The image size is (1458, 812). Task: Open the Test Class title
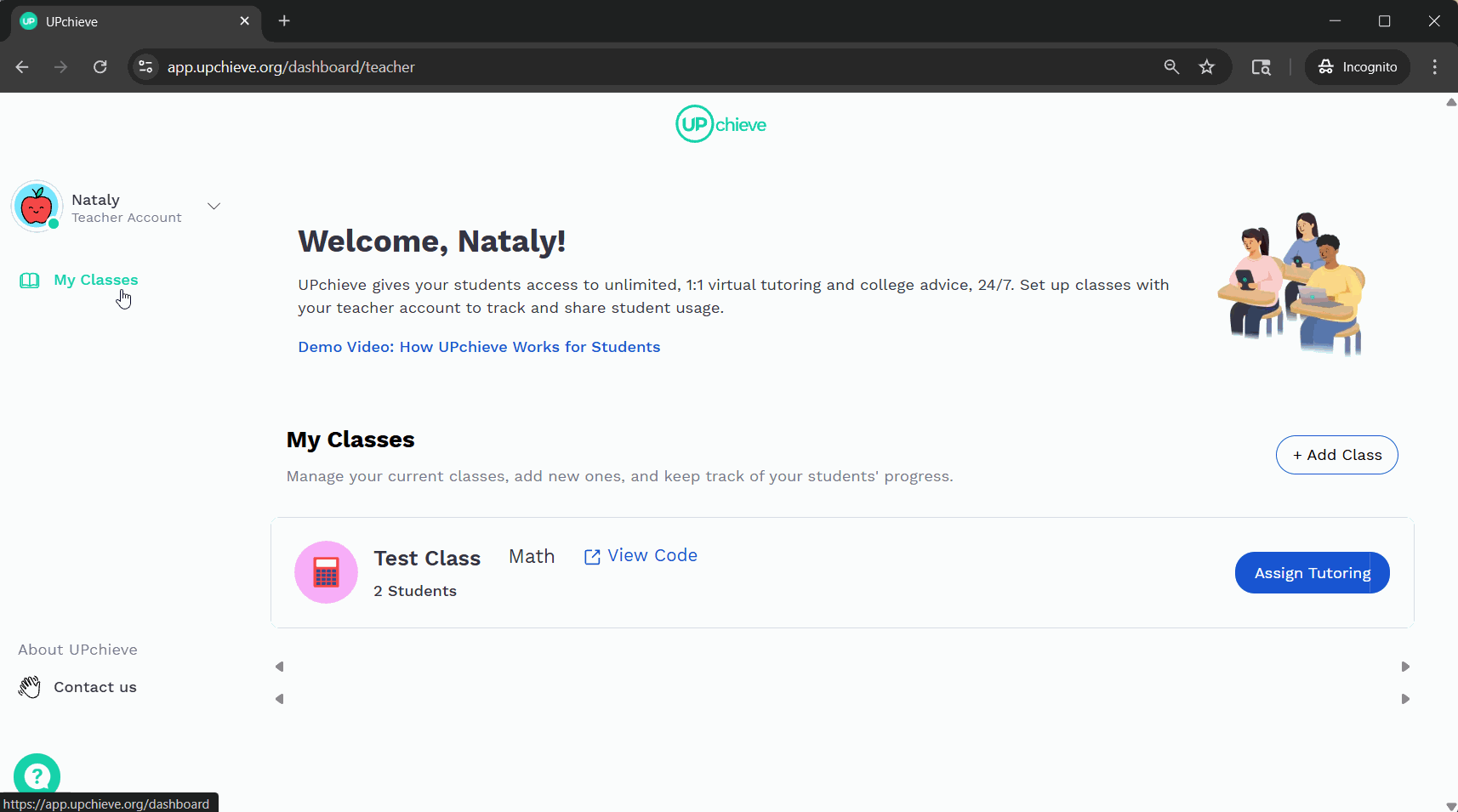pos(427,558)
